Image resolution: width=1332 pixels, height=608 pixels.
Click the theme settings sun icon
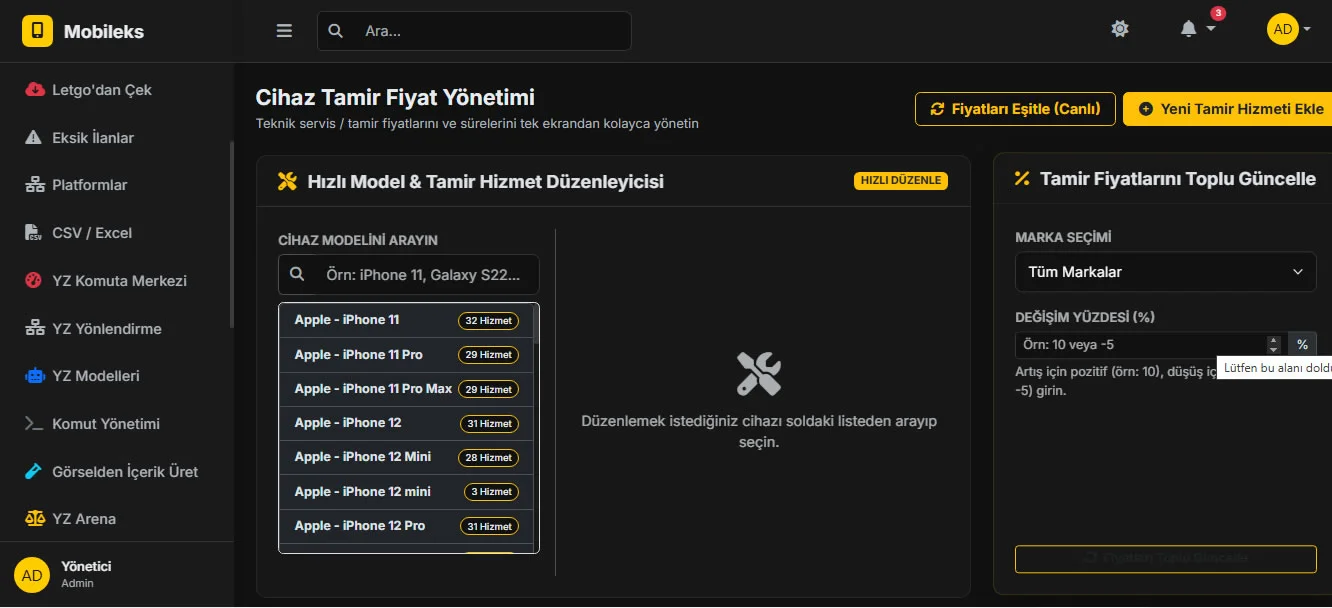1120,29
